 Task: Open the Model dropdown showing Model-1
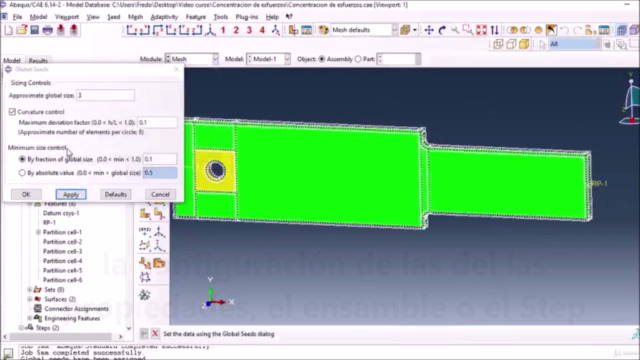click(x=269, y=59)
